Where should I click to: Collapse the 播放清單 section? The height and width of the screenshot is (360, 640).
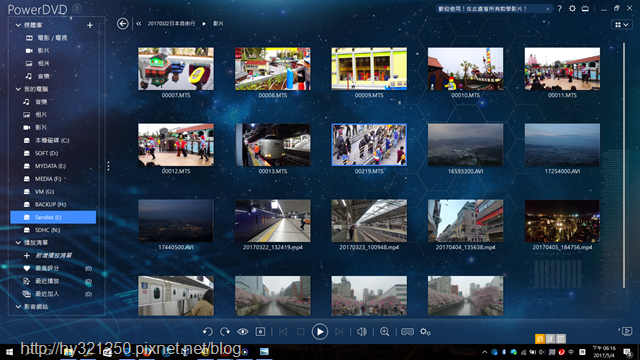(x=18, y=242)
